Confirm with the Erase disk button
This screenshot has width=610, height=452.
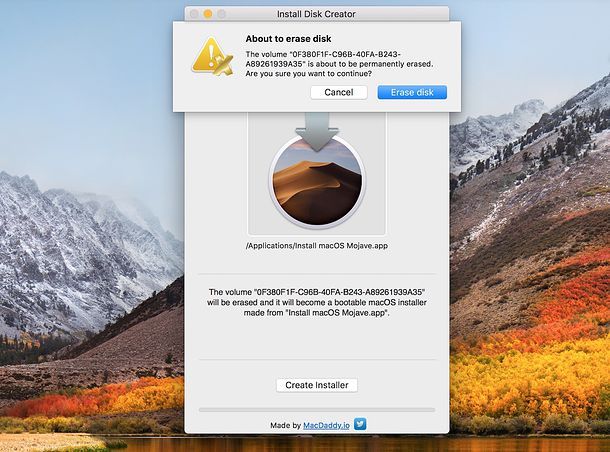tap(412, 92)
